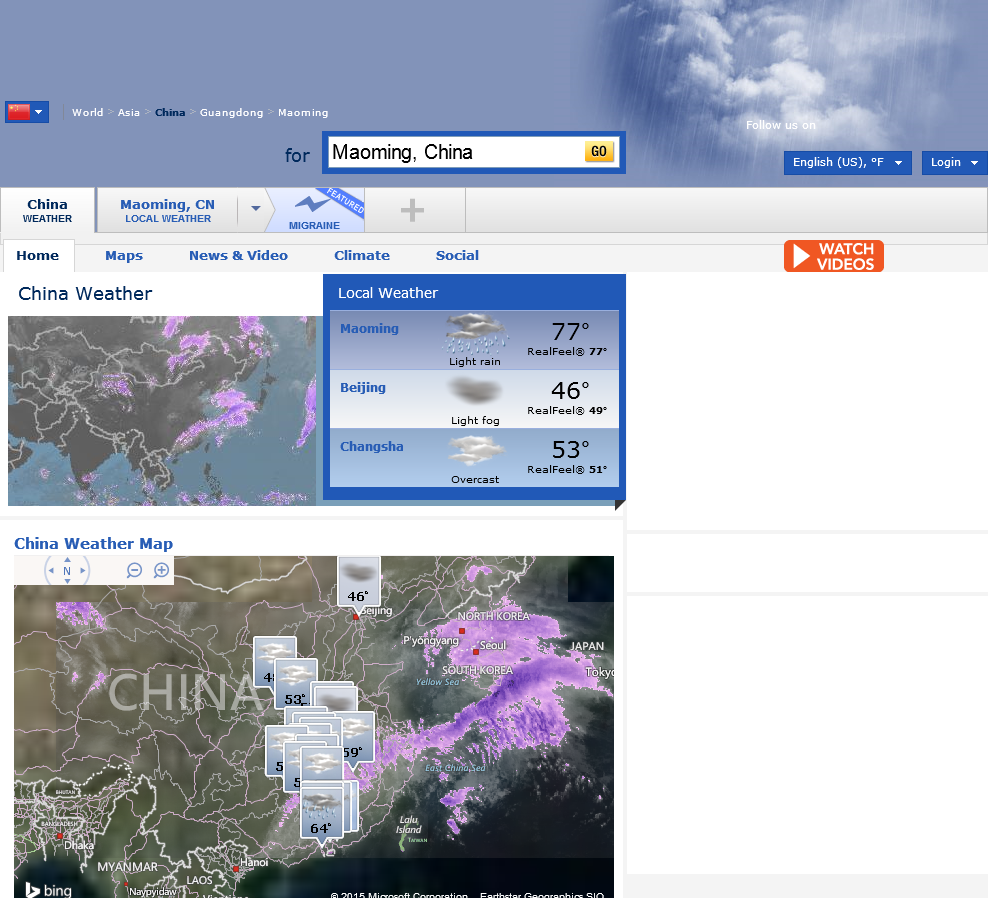
Task: Open the Climate navigation tab
Action: tap(362, 255)
